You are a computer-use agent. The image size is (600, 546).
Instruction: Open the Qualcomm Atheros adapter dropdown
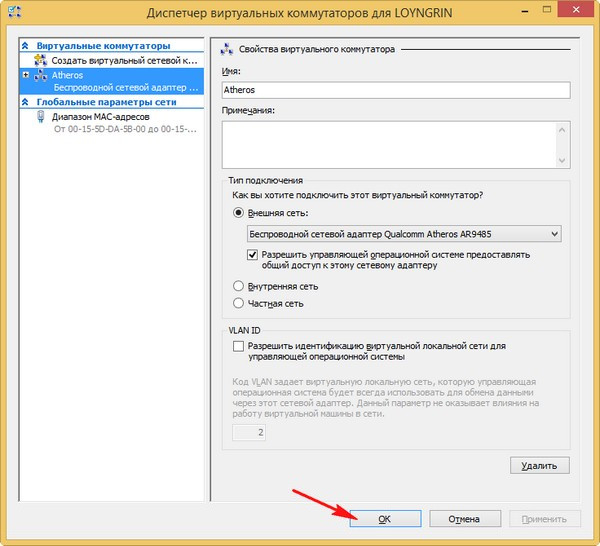(x=553, y=233)
